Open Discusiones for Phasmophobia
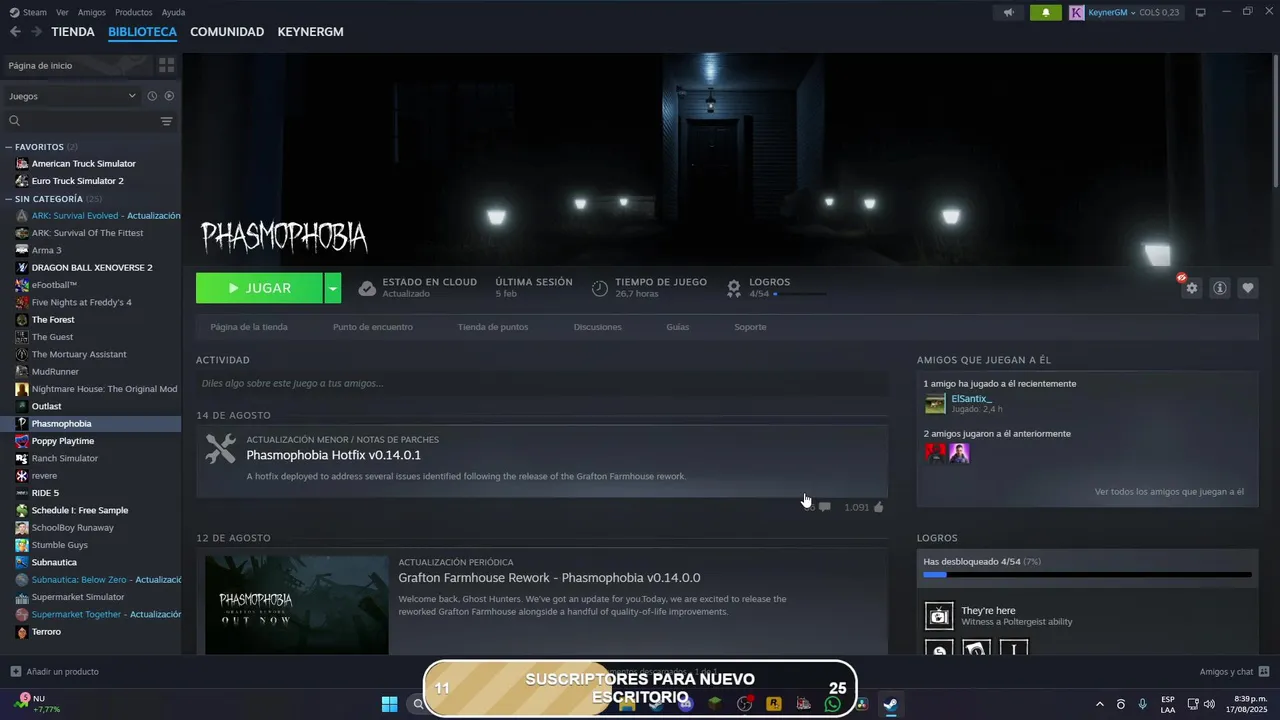1280x720 pixels. click(598, 327)
